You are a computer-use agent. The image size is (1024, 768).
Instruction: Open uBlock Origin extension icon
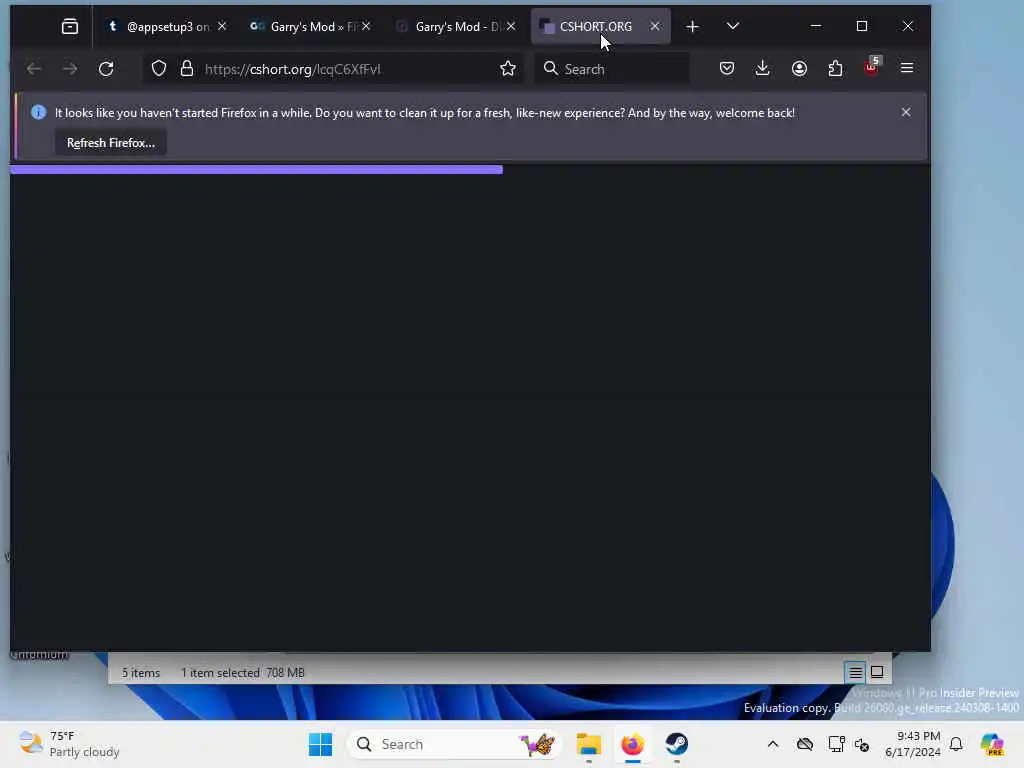pos(872,67)
